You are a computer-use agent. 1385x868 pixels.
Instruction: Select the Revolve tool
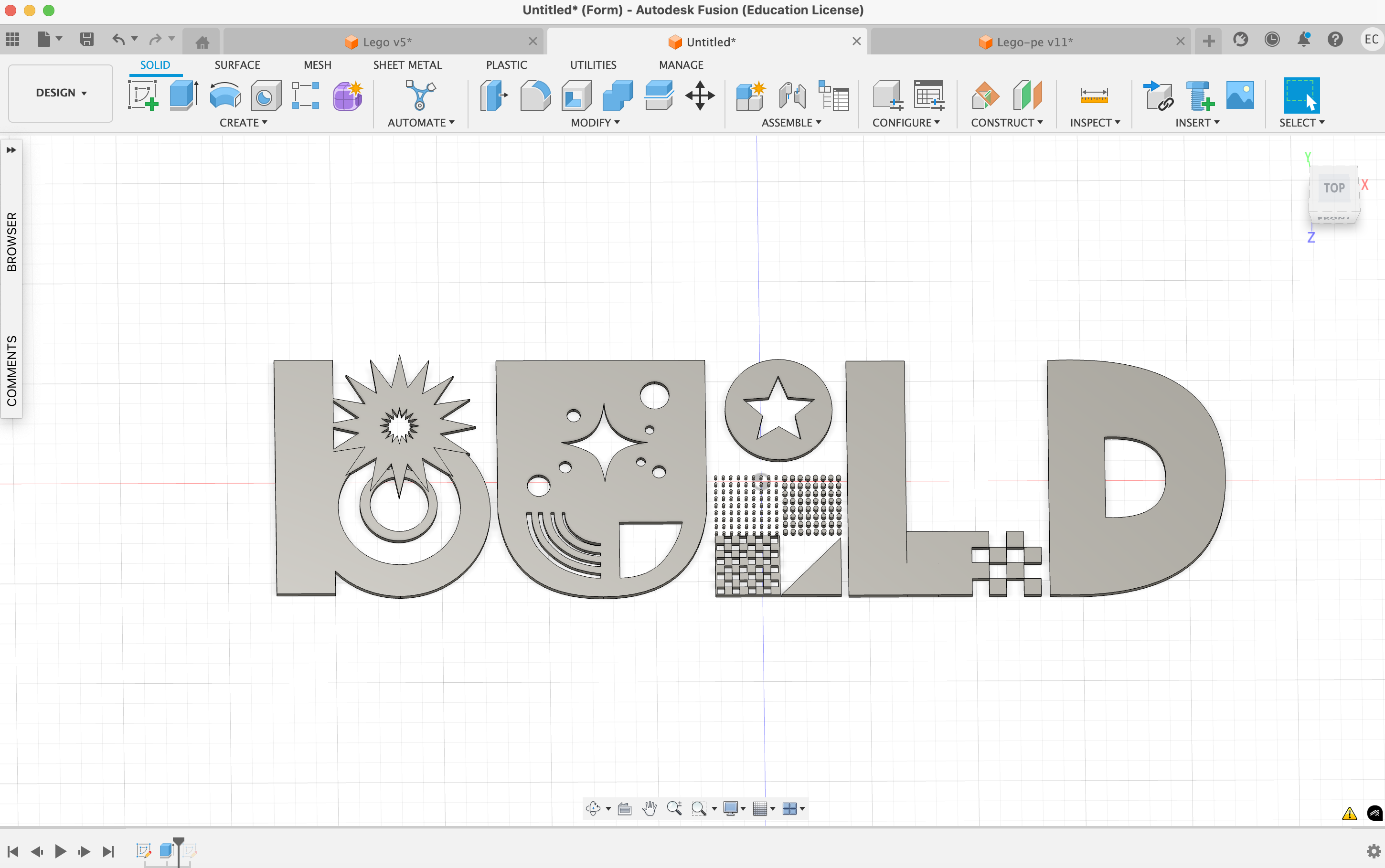(224, 95)
